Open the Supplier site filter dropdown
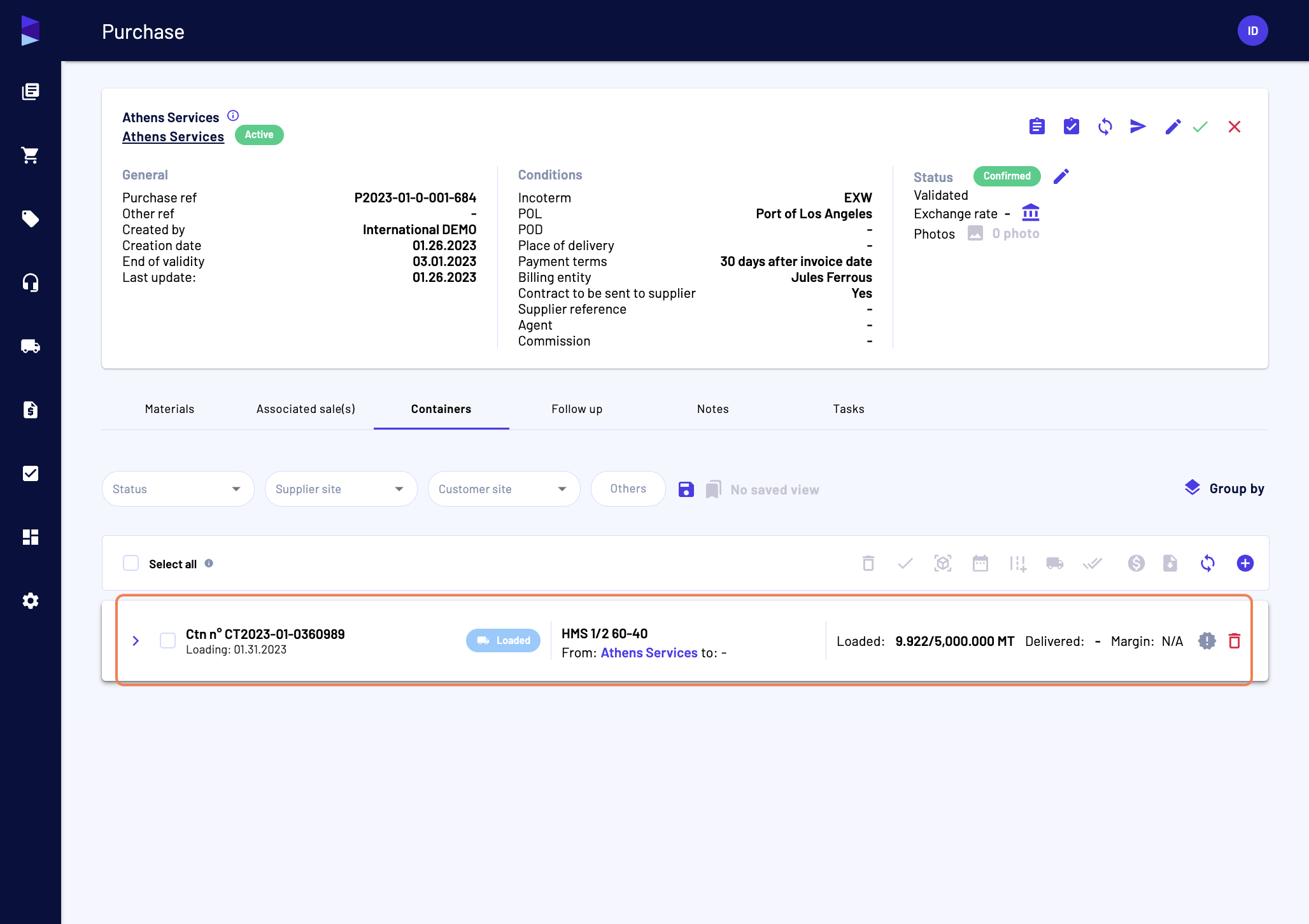The height and width of the screenshot is (924, 1309). [x=341, y=489]
